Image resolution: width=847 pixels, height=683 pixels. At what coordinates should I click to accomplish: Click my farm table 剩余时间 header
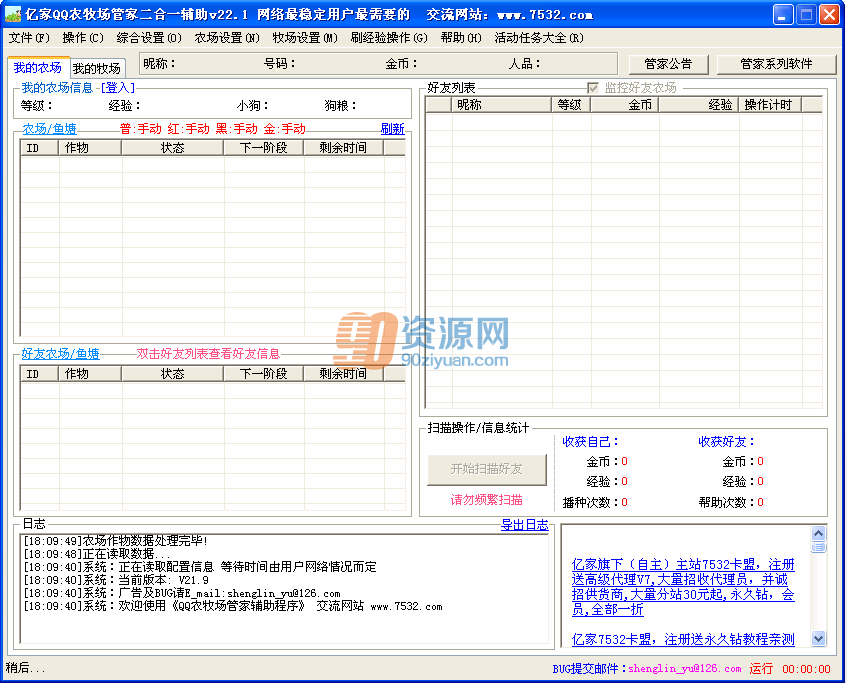click(344, 148)
